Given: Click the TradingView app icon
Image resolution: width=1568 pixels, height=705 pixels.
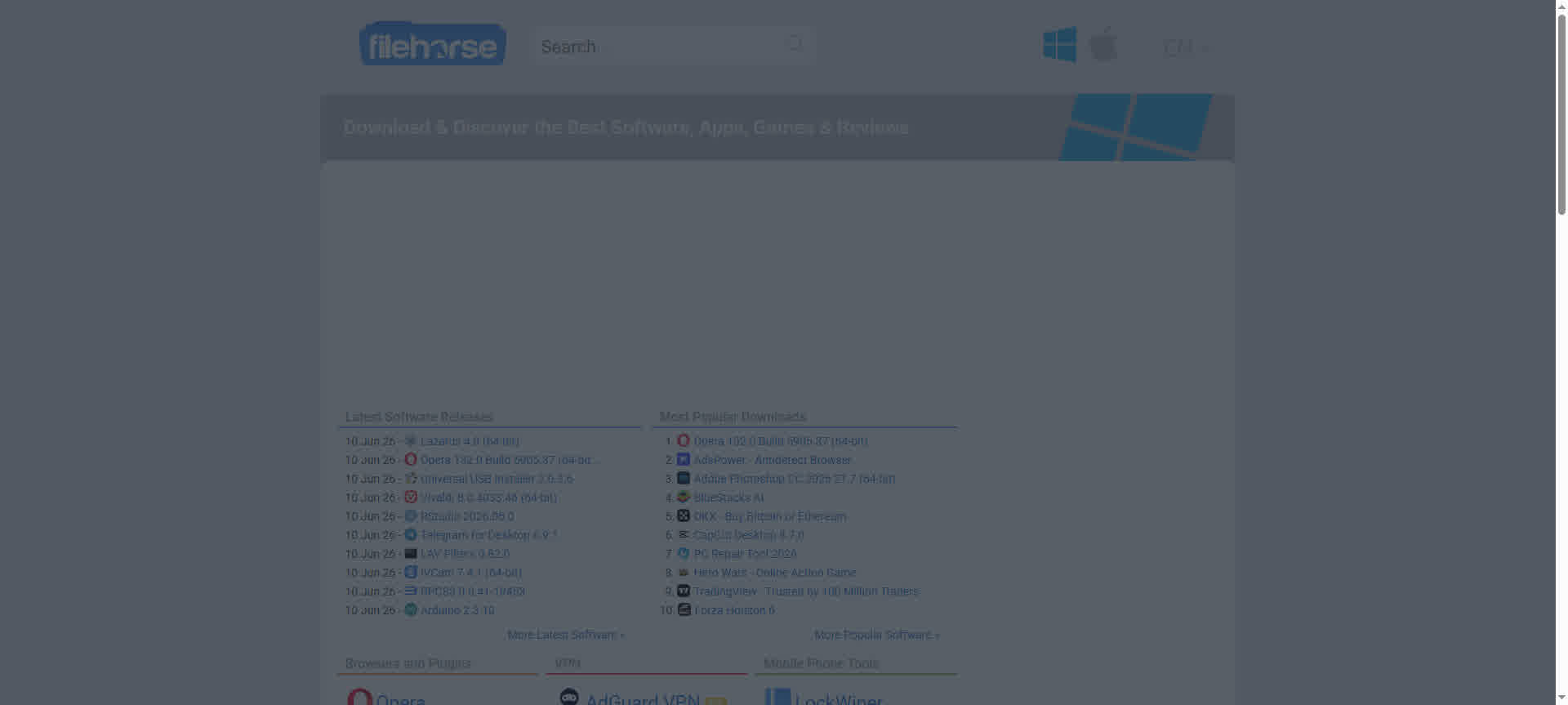Looking at the screenshot, I should 684,591.
